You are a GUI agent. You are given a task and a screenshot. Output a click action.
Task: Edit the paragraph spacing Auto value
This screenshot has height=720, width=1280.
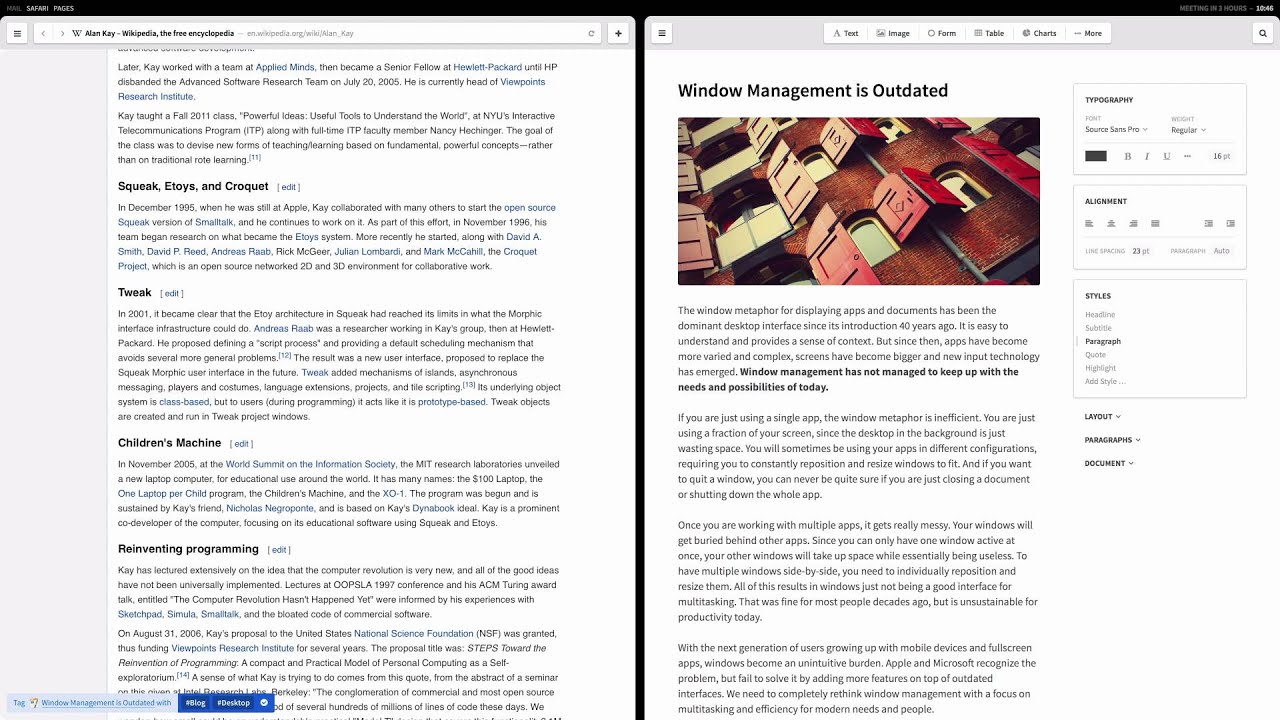point(1221,251)
